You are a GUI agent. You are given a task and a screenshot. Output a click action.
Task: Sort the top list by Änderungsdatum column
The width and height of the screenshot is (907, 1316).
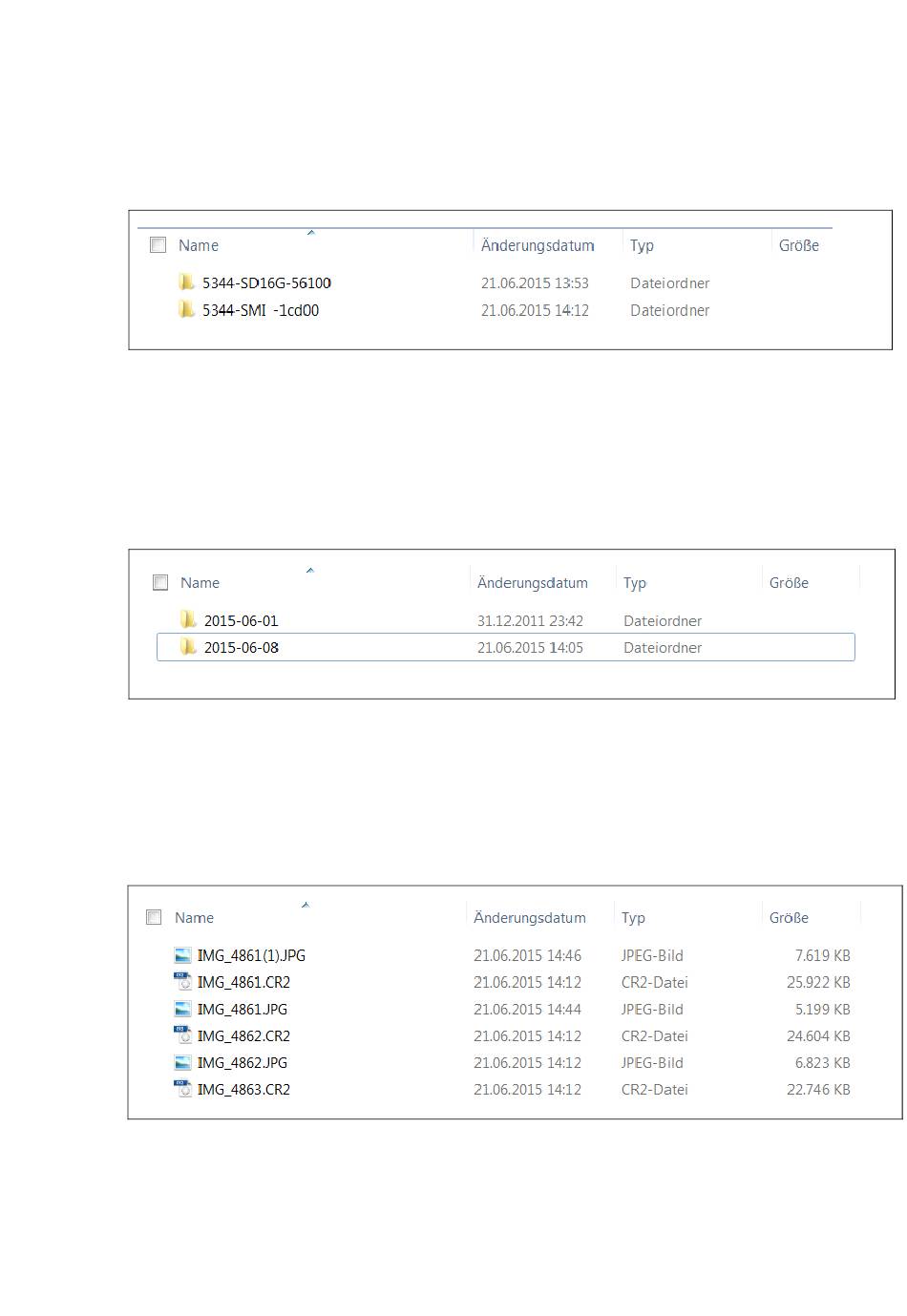click(537, 245)
